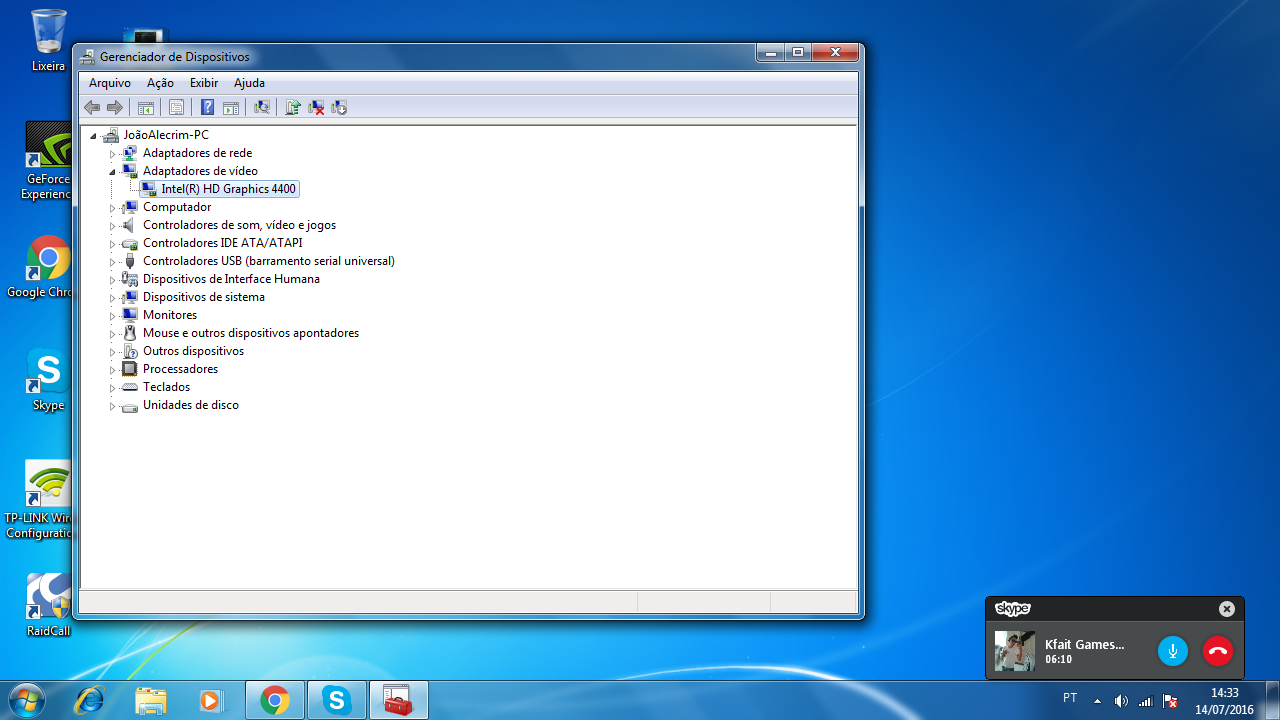The width and height of the screenshot is (1280, 720).
Task: Select the Outros dispositivos entry
Action: [193, 351]
